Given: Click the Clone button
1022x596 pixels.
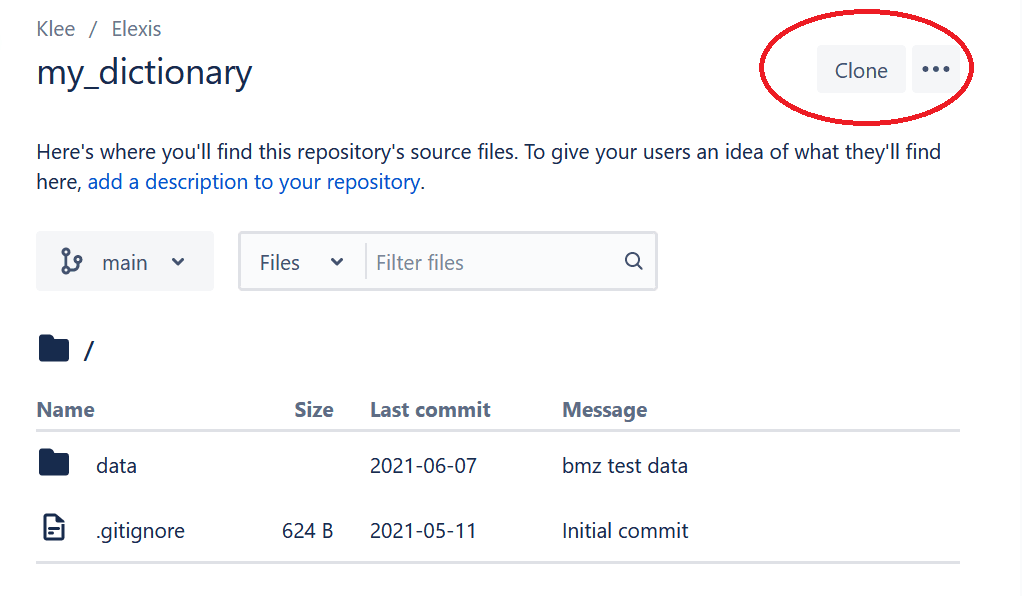Looking at the screenshot, I should 861,70.
